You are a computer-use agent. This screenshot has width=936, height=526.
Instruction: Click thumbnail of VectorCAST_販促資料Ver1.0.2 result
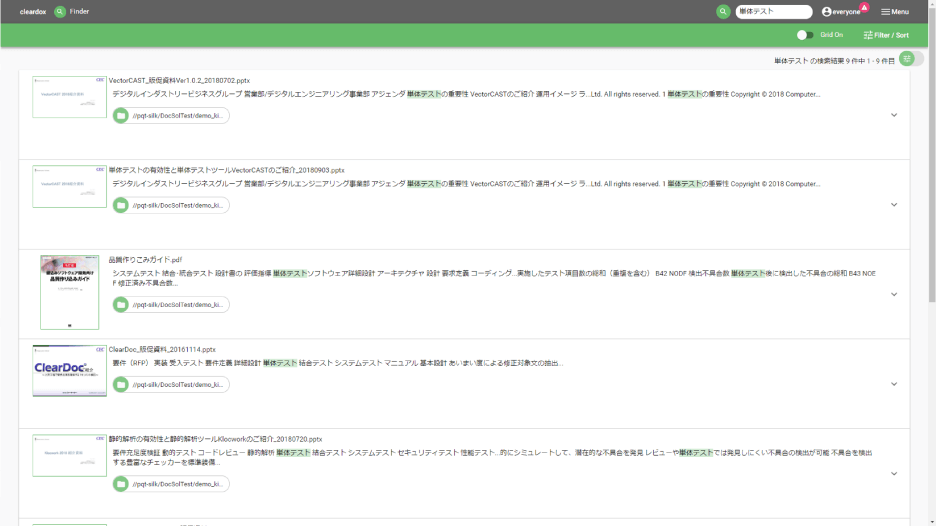pyautogui.click(x=69, y=97)
